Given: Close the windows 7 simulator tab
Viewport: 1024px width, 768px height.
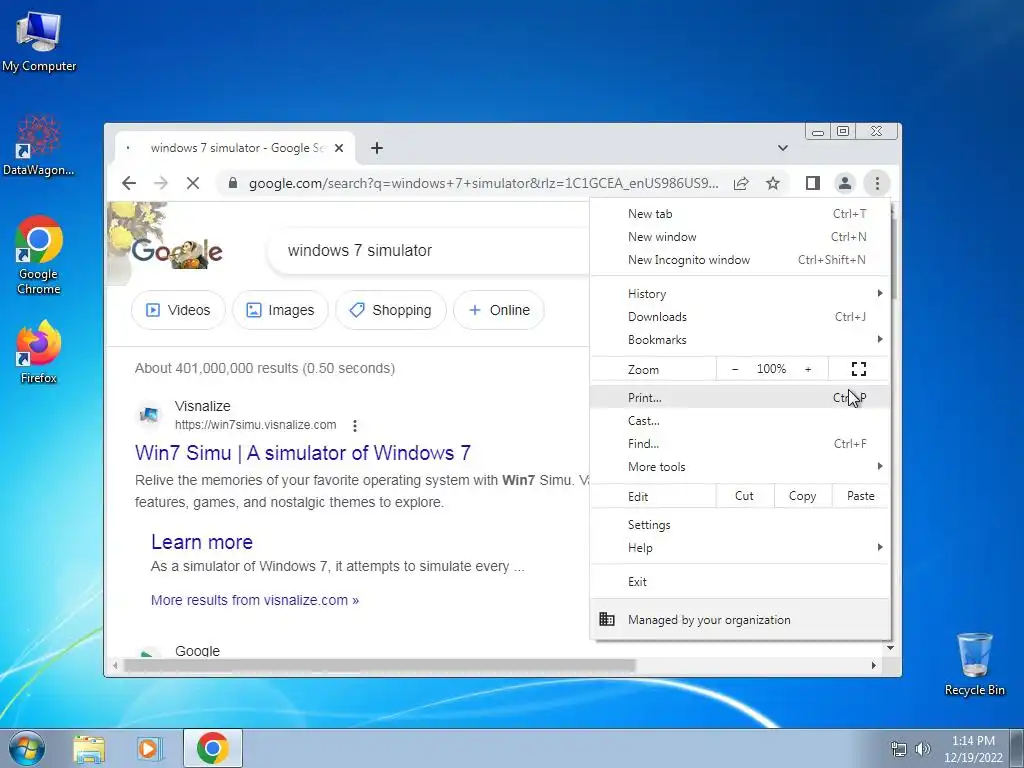Looking at the screenshot, I should (339, 148).
